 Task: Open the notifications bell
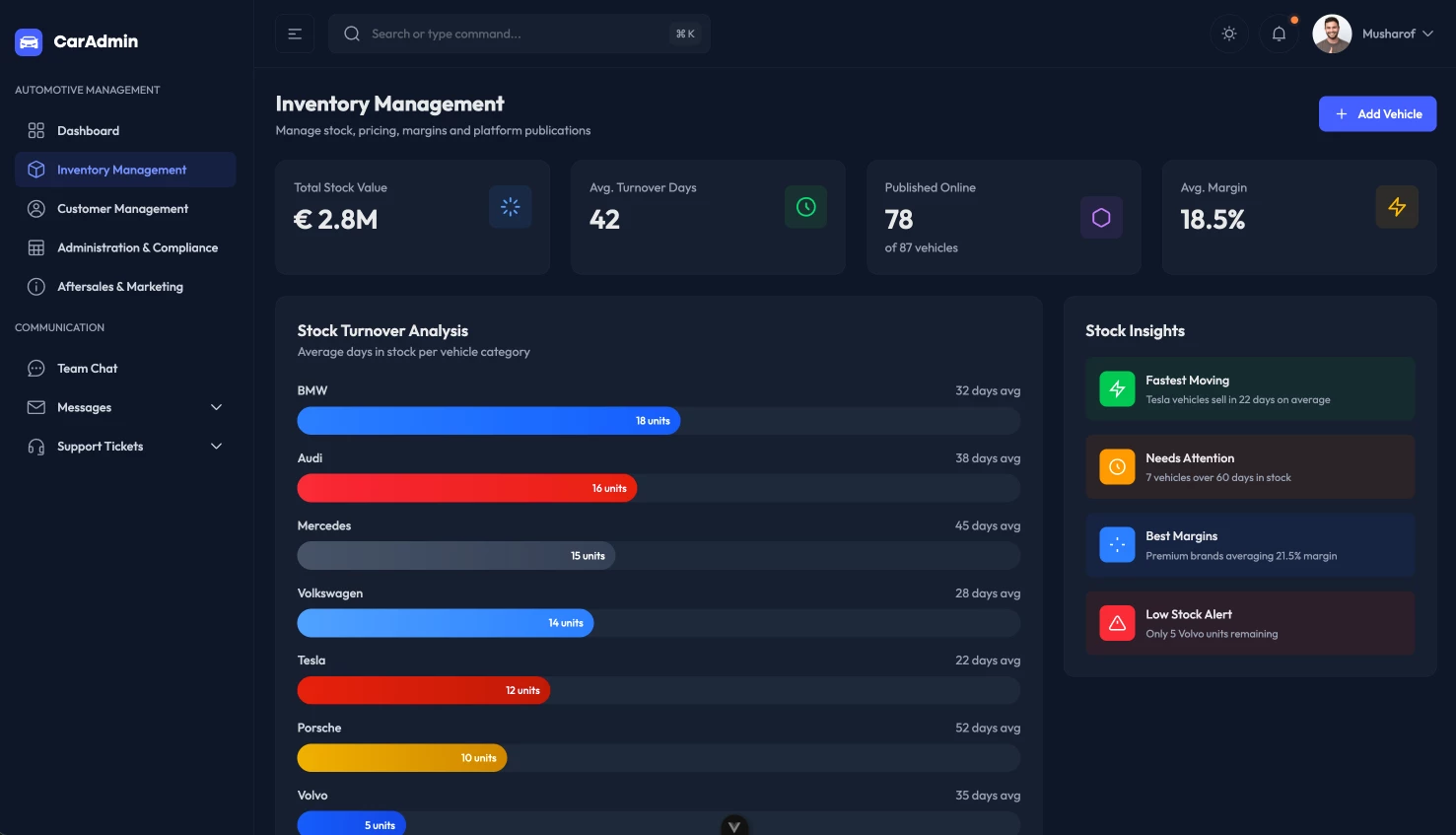1279,34
